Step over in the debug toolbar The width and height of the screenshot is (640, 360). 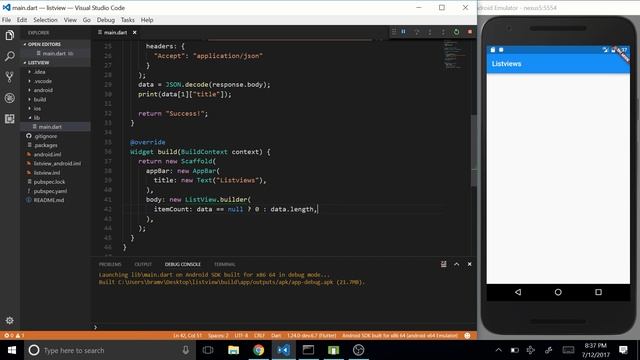click(x=417, y=32)
